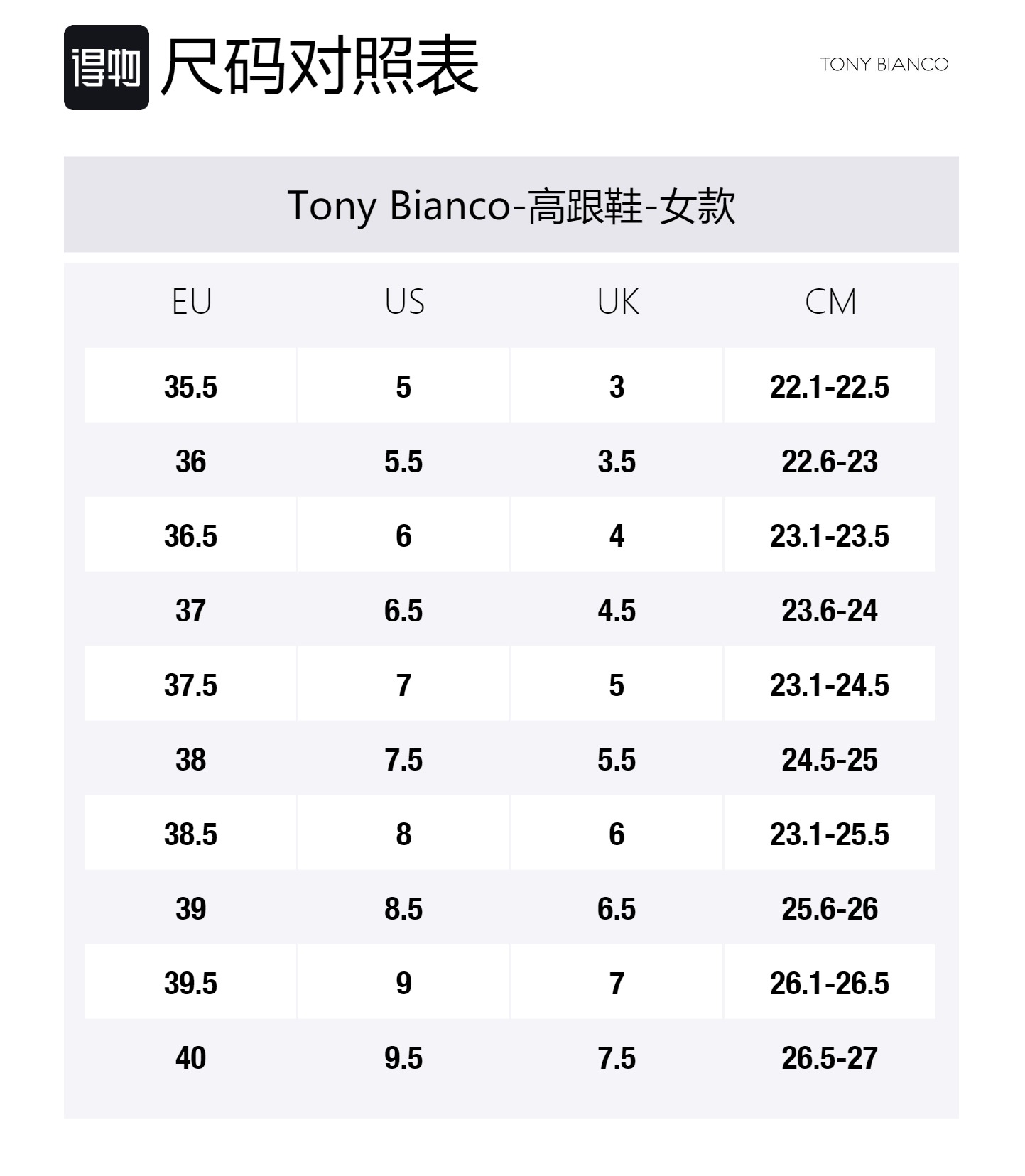
Task: Select the EU 35.5 size cell
Action: 191,386
